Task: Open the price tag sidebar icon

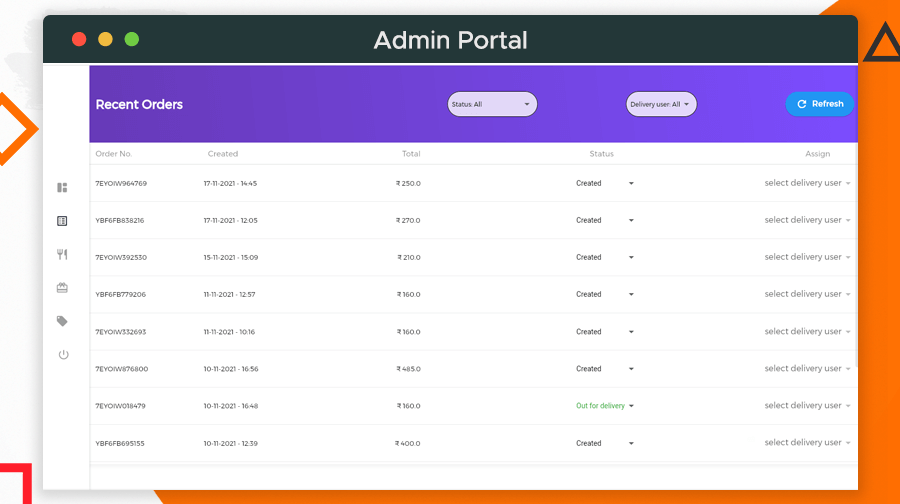Action: click(62, 321)
